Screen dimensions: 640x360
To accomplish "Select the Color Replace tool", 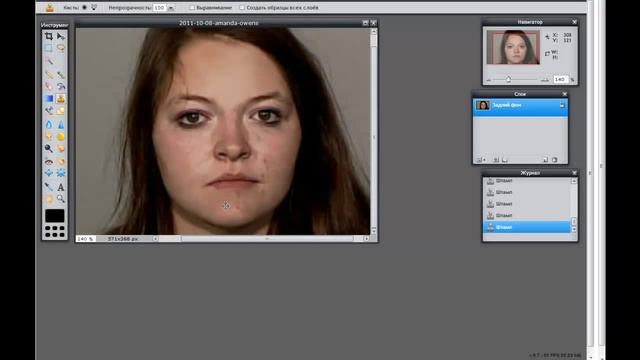I will [49, 110].
